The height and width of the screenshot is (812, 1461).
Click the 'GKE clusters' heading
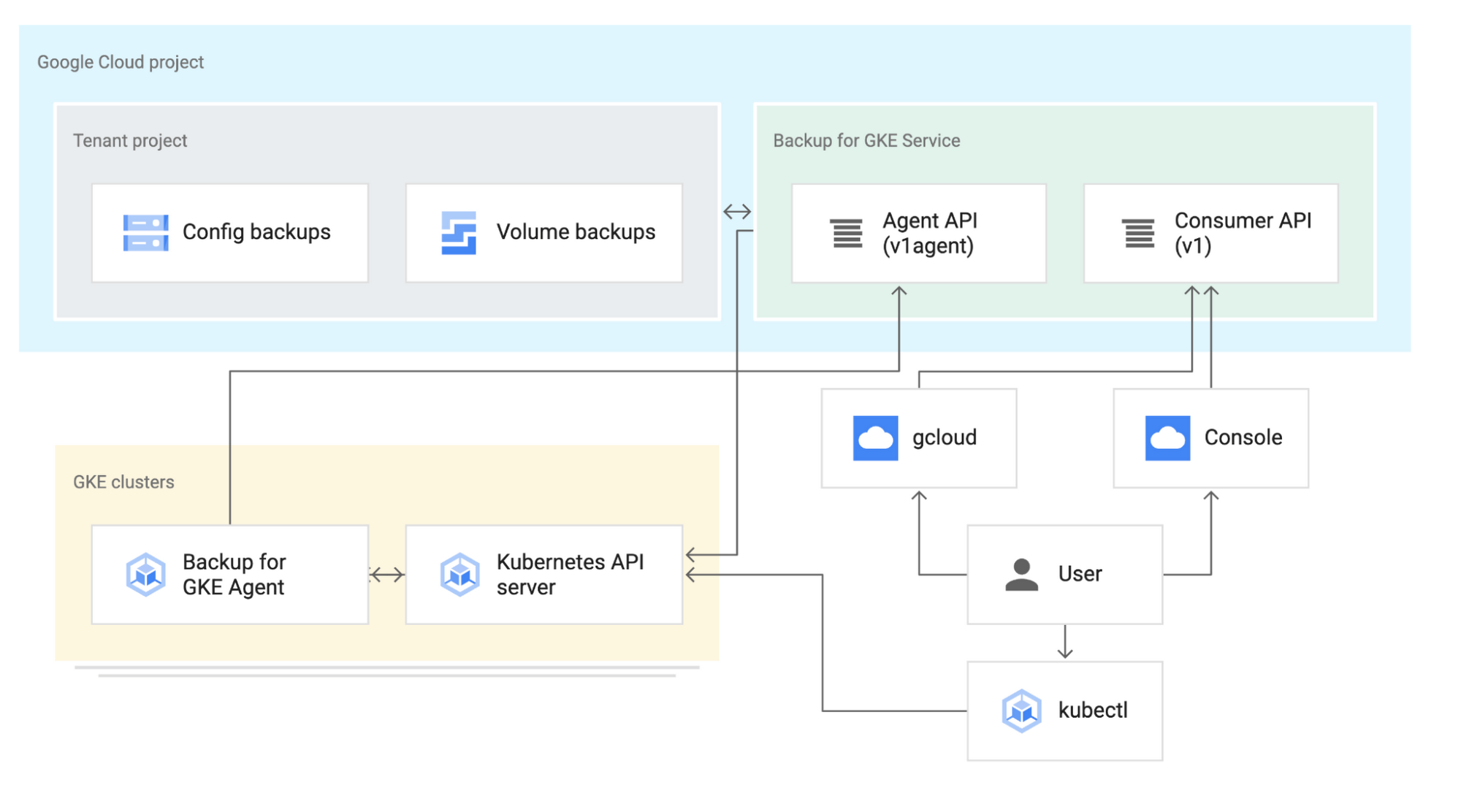click(123, 482)
